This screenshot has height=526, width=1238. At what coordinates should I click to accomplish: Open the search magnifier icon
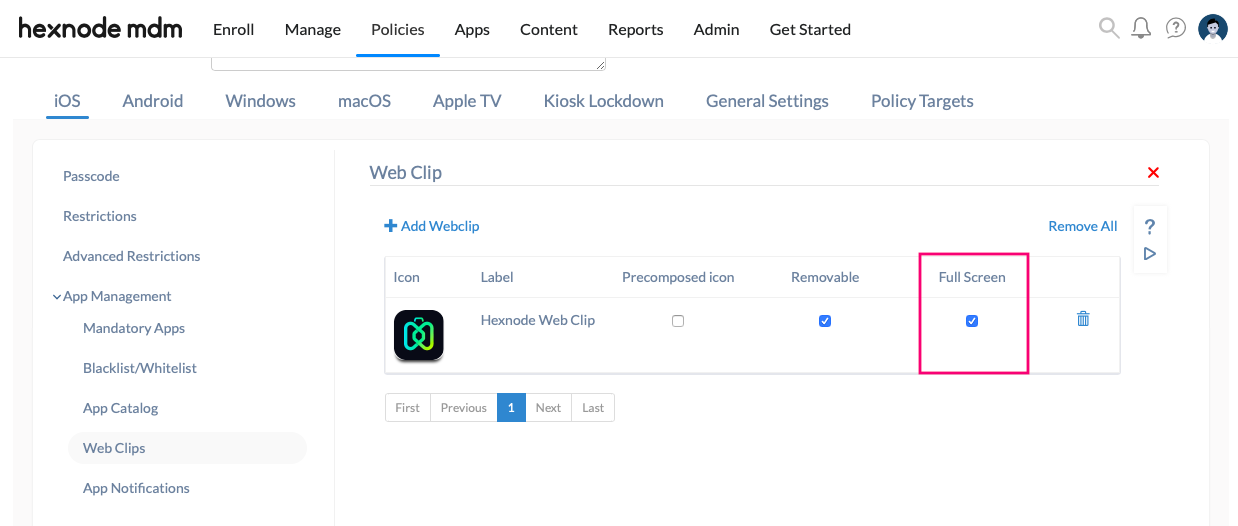1109,28
